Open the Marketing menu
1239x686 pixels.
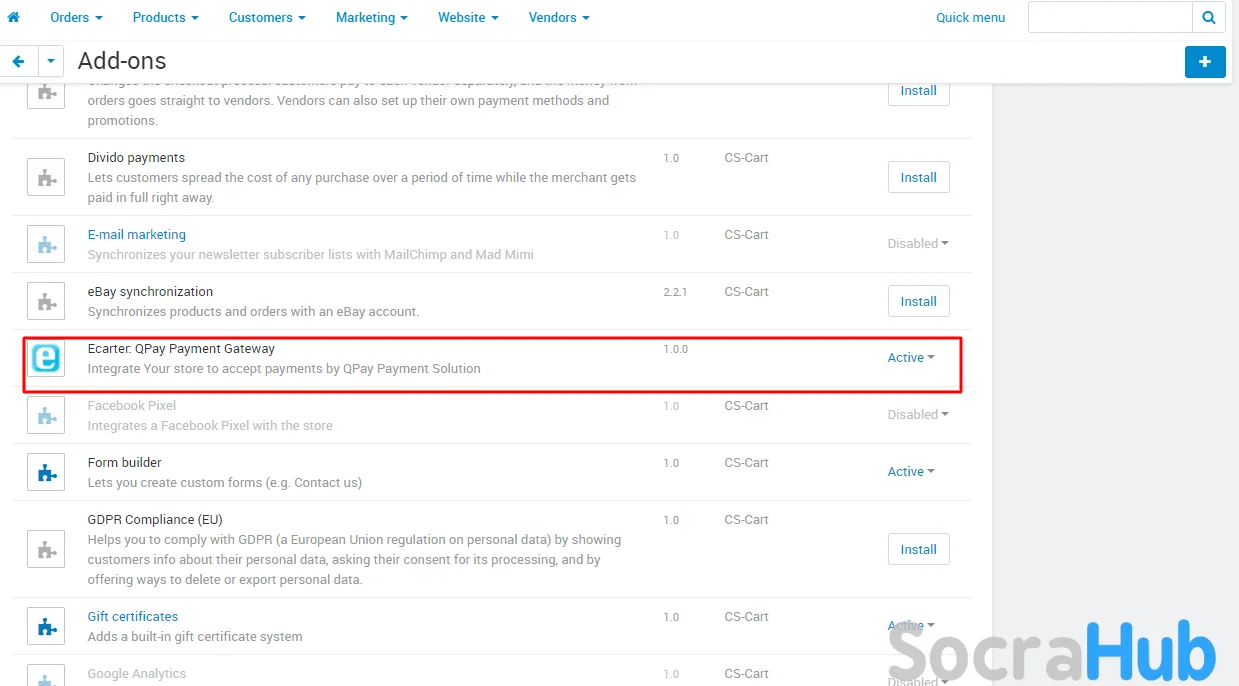[x=371, y=17]
